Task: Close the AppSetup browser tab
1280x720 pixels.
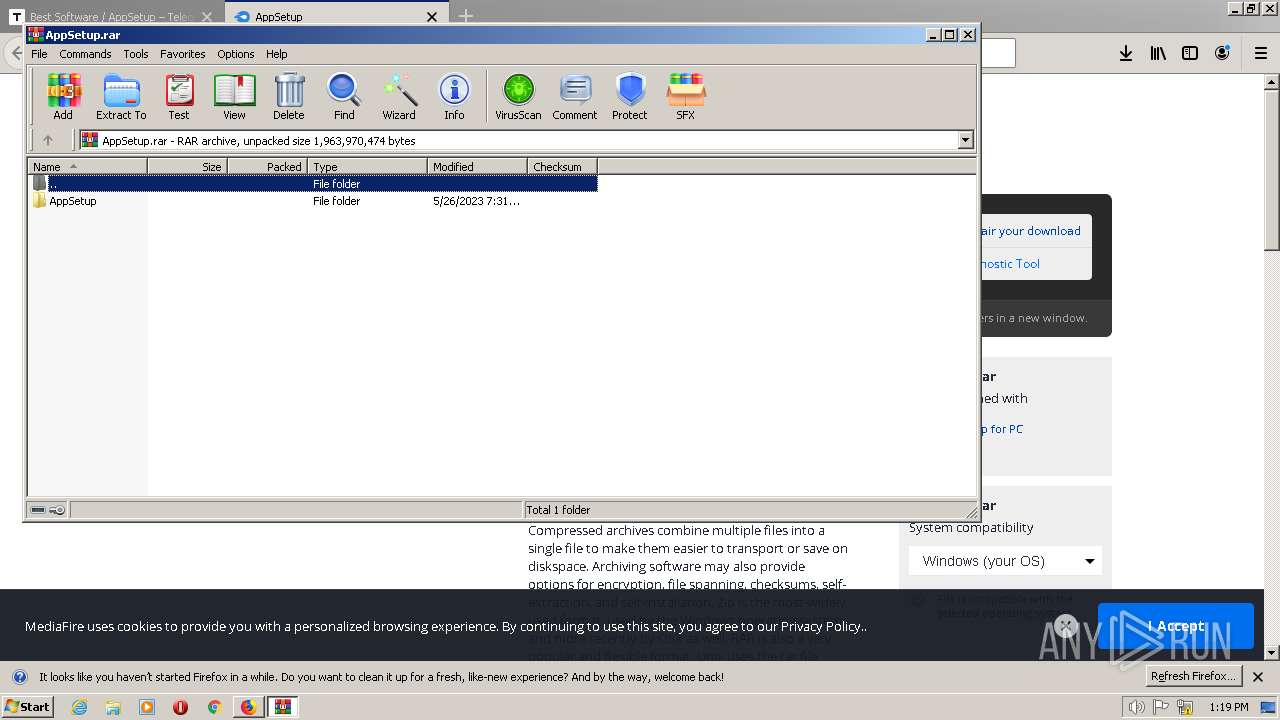Action: [432, 16]
